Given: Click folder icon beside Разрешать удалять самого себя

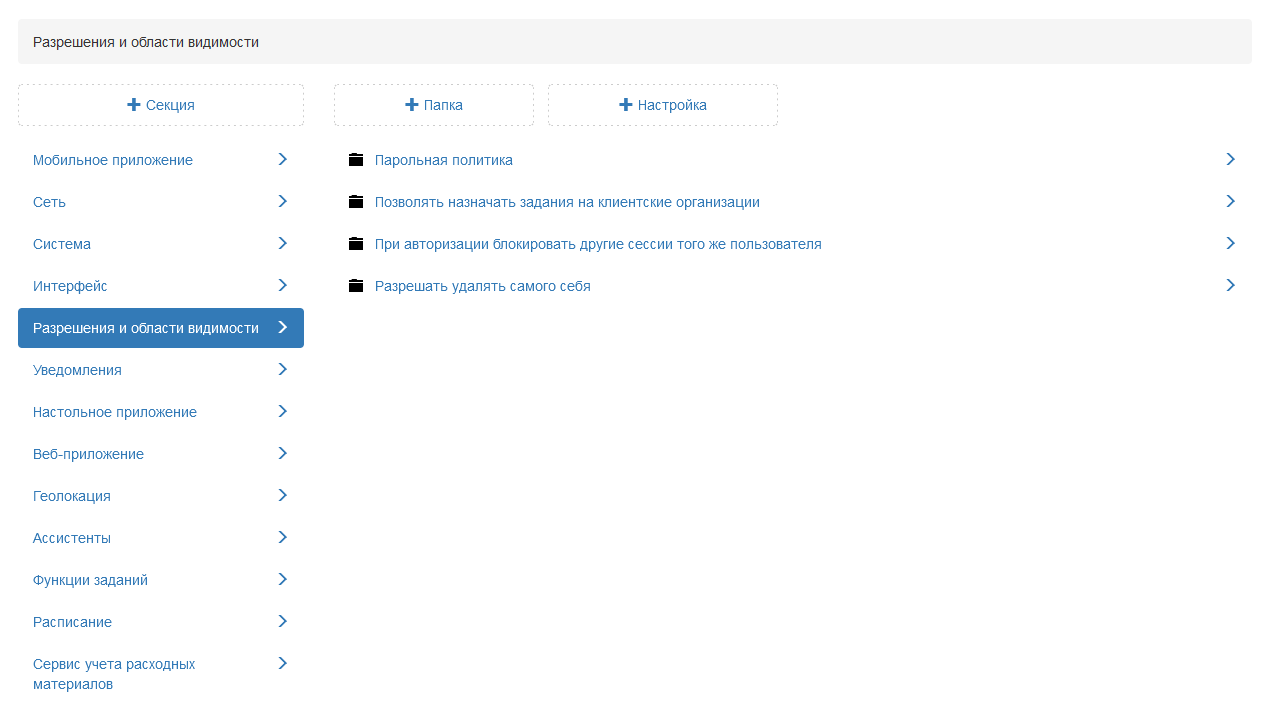Looking at the screenshot, I should pos(356,286).
